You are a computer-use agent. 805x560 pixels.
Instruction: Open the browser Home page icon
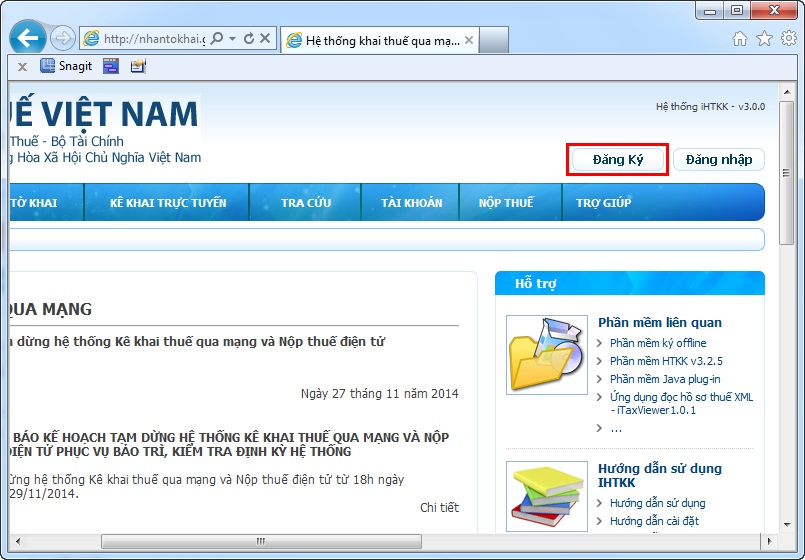click(x=740, y=38)
